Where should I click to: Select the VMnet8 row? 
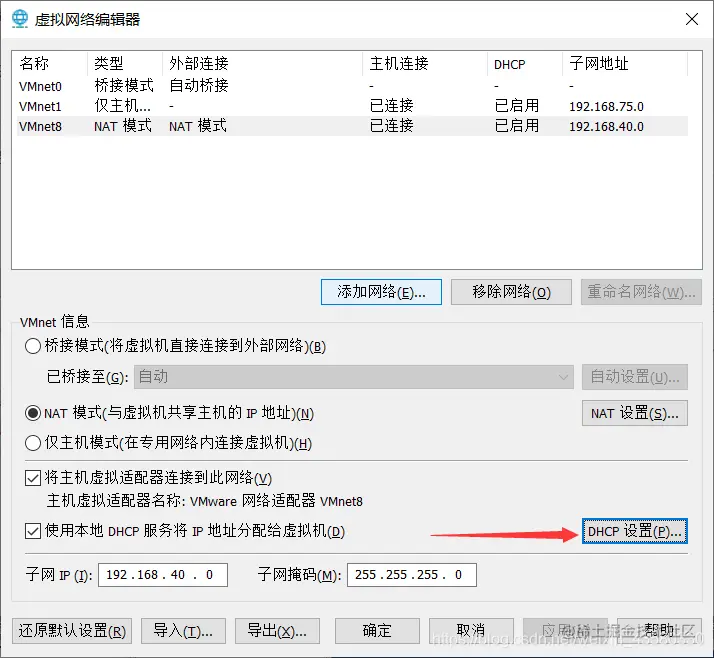[x=352, y=126]
